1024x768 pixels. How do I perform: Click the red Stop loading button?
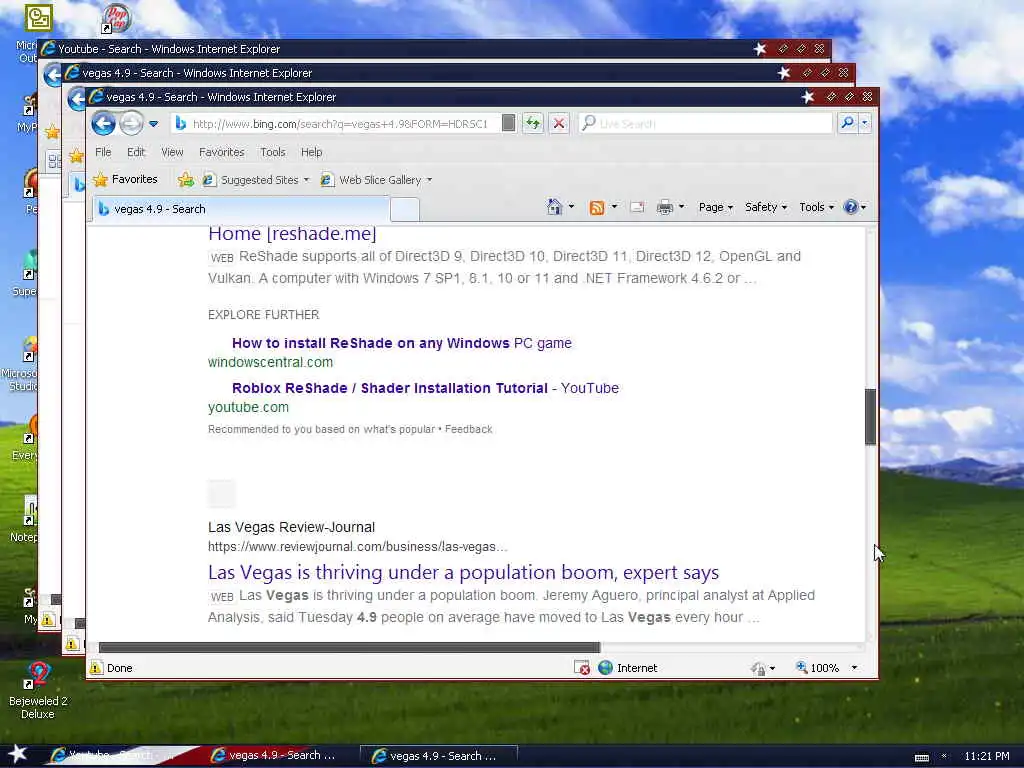tap(559, 123)
